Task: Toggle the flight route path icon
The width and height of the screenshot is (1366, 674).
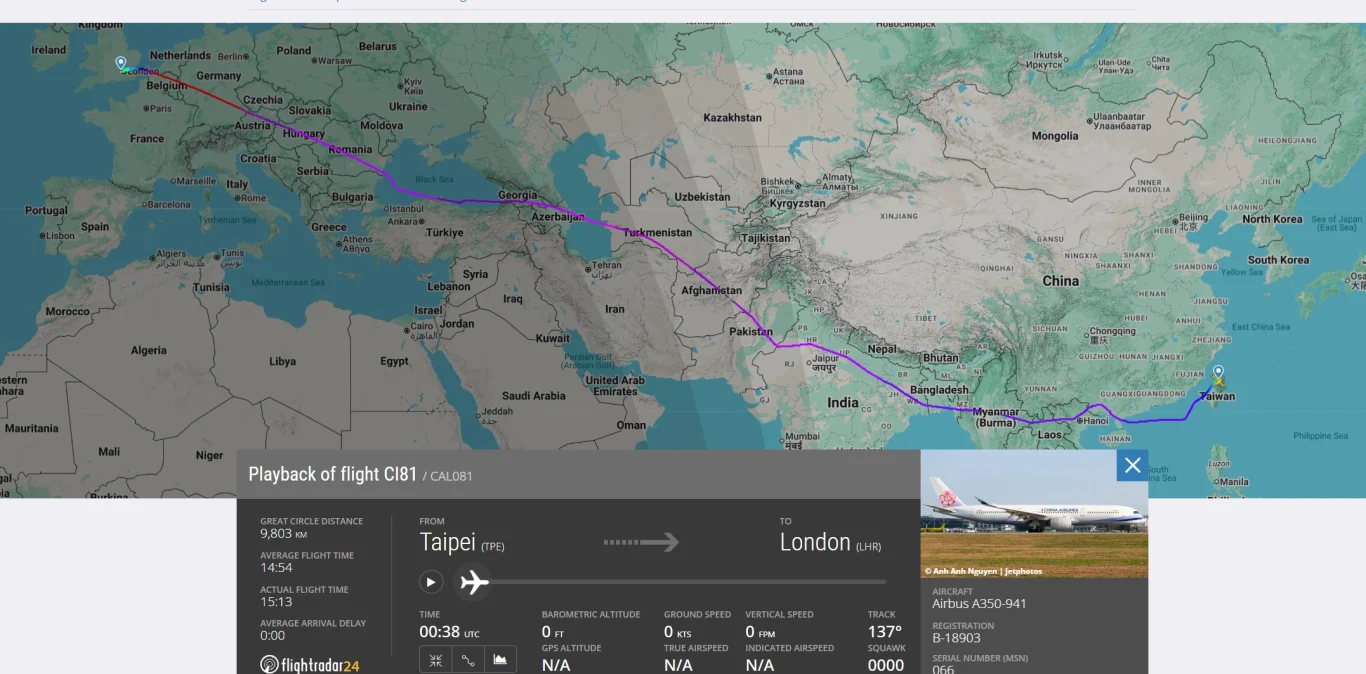Action: click(x=468, y=660)
